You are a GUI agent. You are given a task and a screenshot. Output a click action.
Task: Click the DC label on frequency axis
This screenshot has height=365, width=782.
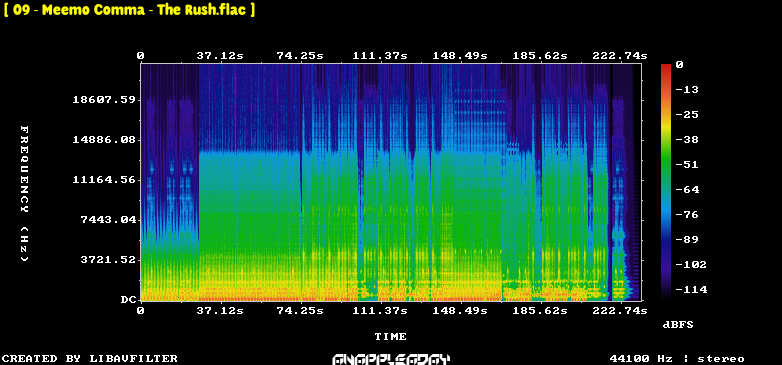pyautogui.click(x=128, y=300)
